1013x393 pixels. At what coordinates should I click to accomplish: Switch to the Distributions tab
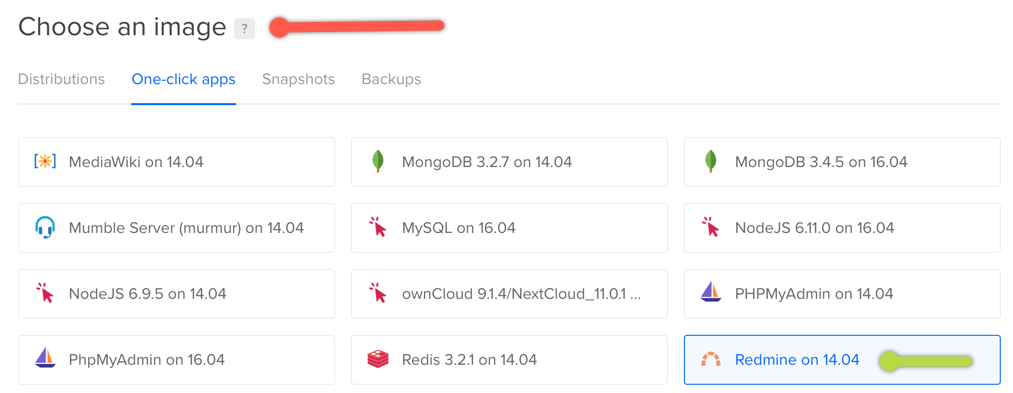pyautogui.click(x=61, y=80)
